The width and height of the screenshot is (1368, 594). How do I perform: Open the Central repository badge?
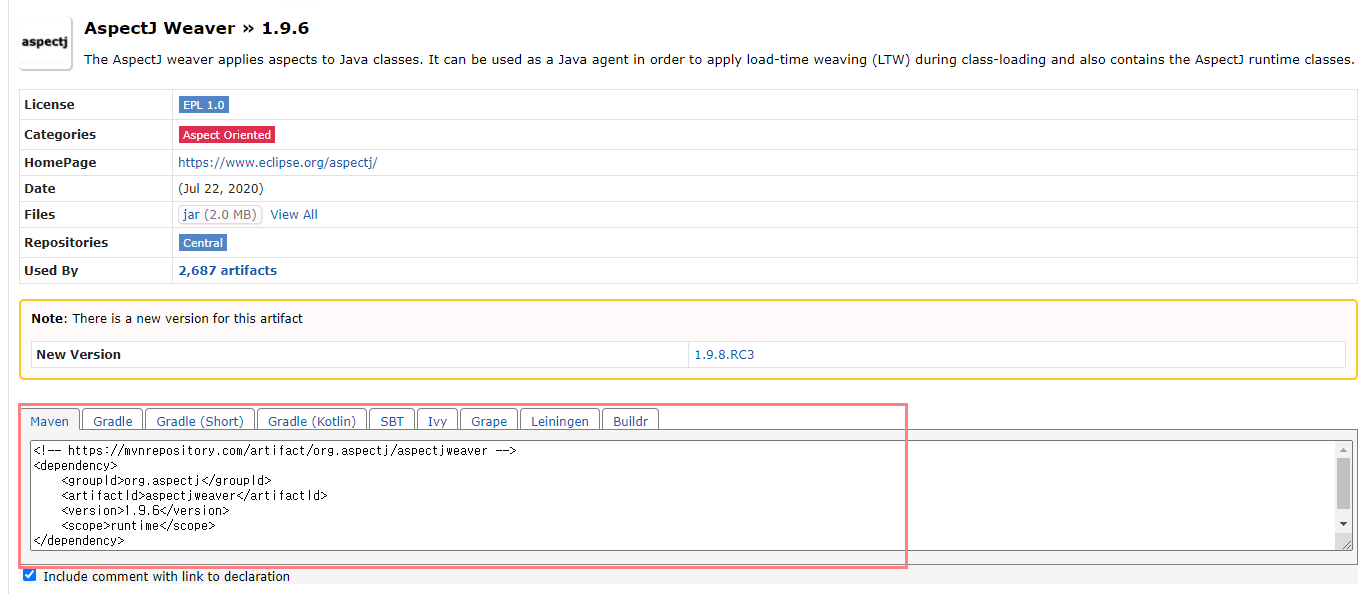coord(203,243)
